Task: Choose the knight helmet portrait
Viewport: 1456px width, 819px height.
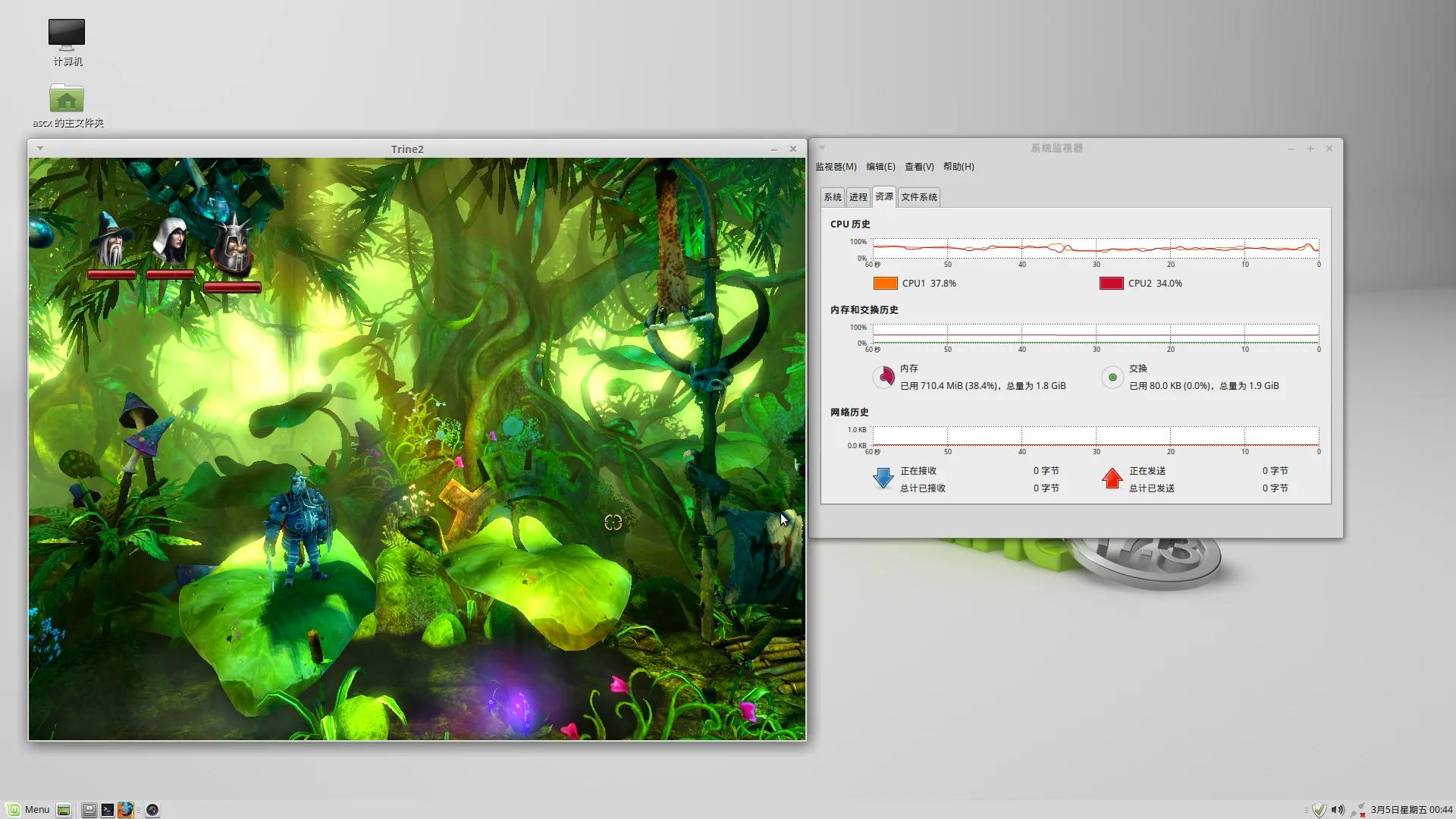Action: [232, 244]
